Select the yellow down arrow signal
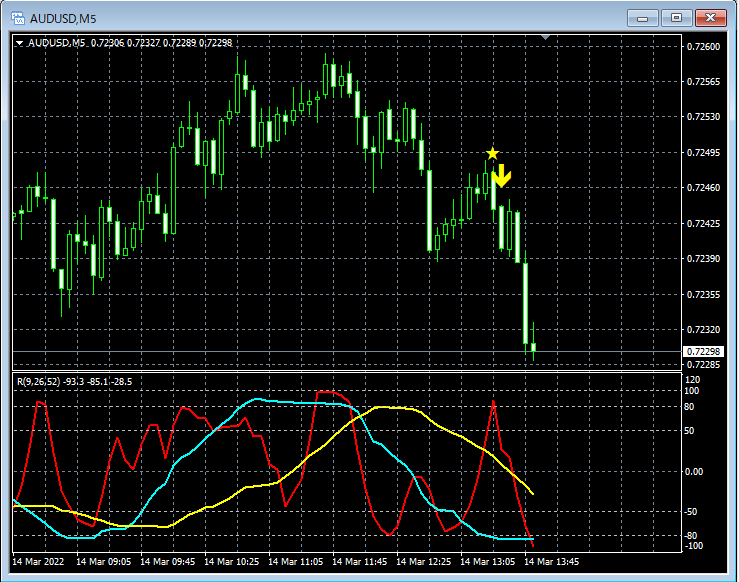Viewport: 739px width, 582px height. click(501, 175)
